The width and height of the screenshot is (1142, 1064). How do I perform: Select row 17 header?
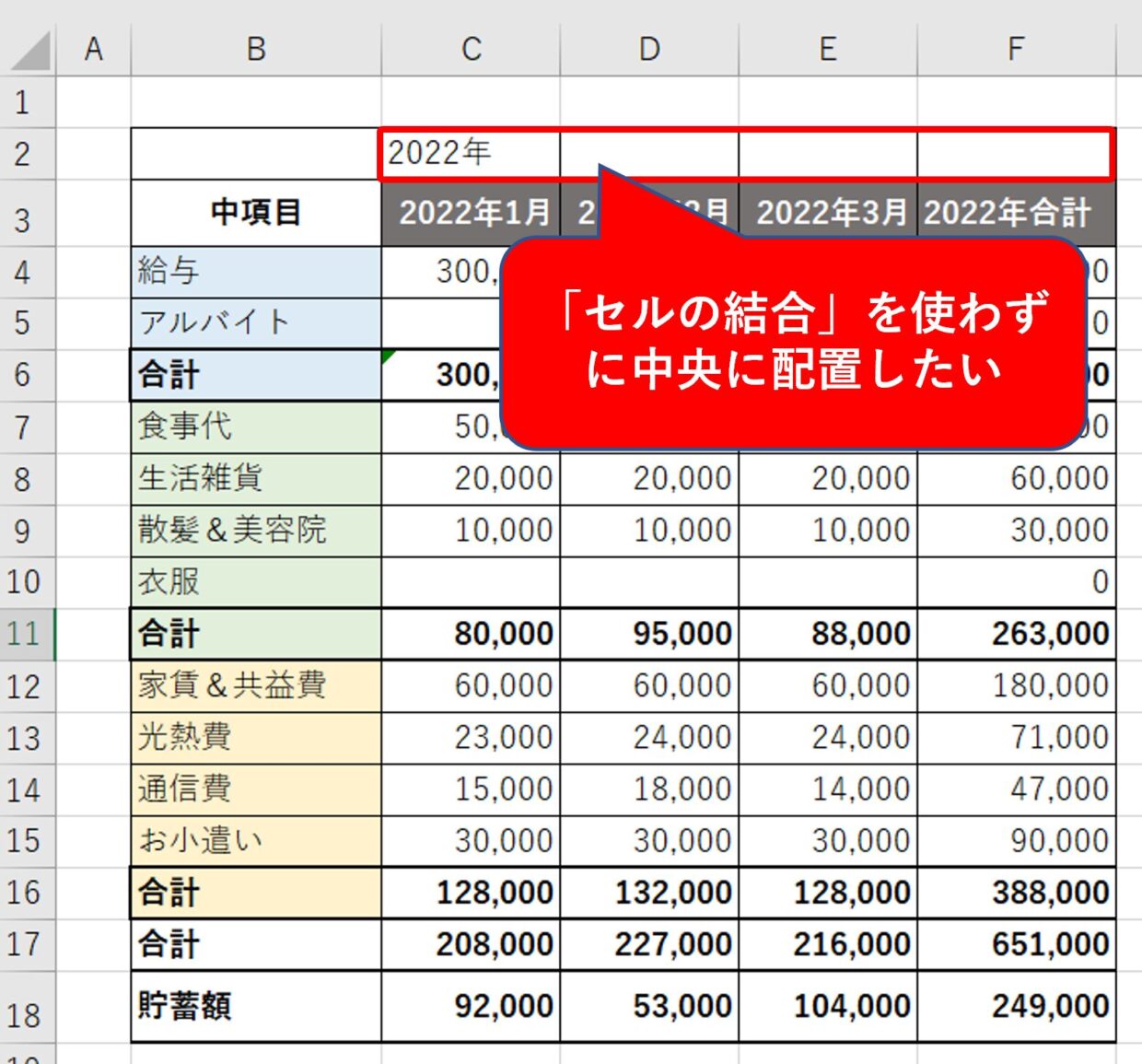pos(28,944)
